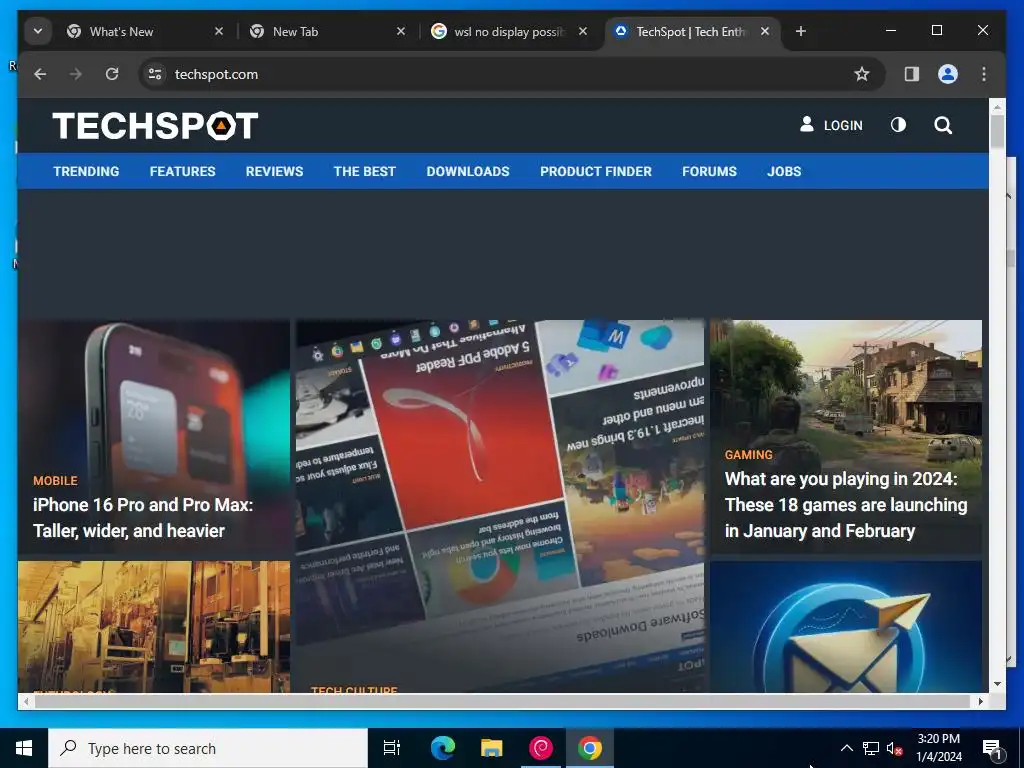Click the techspot.com address bar

(x=511, y=74)
